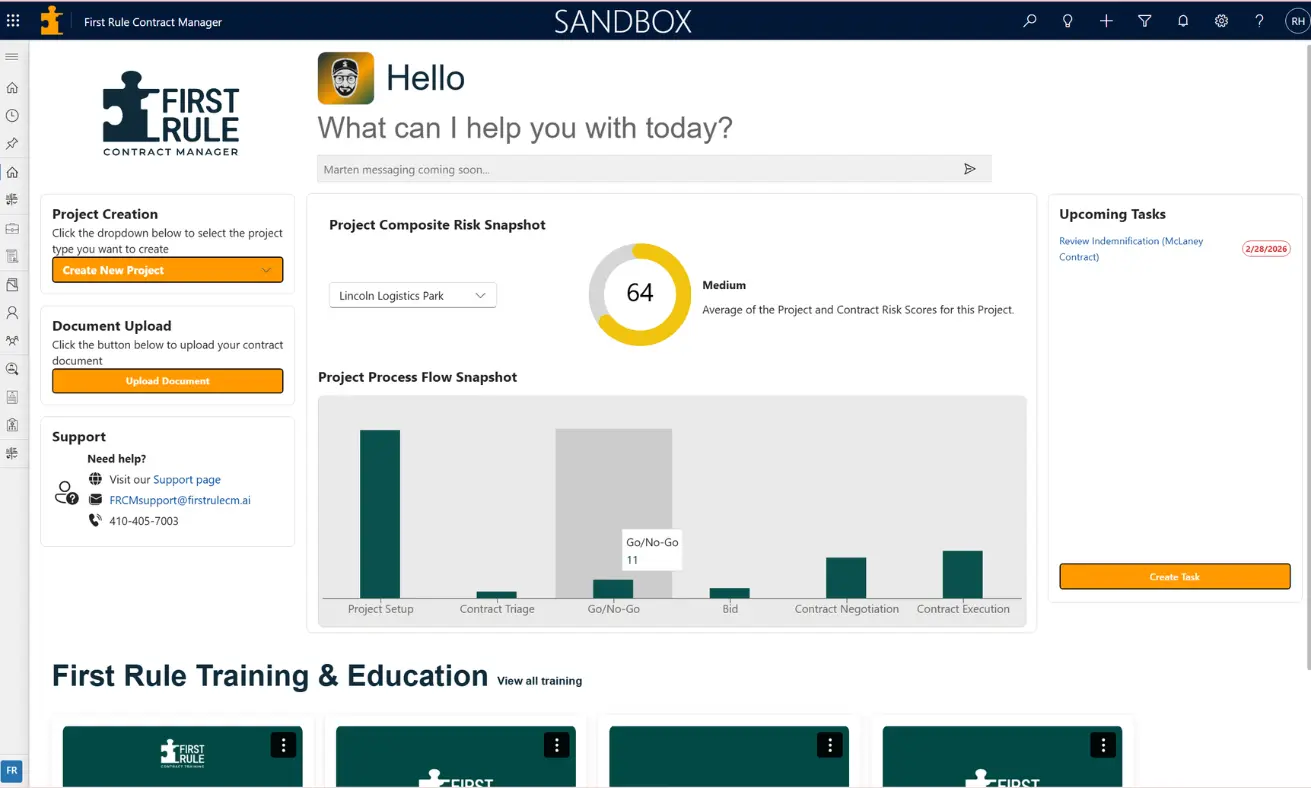Click the Go/No-Go bar in chart
Image resolution: width=1311 pixels, height=788 pixels.
click(x=613, y=589)
